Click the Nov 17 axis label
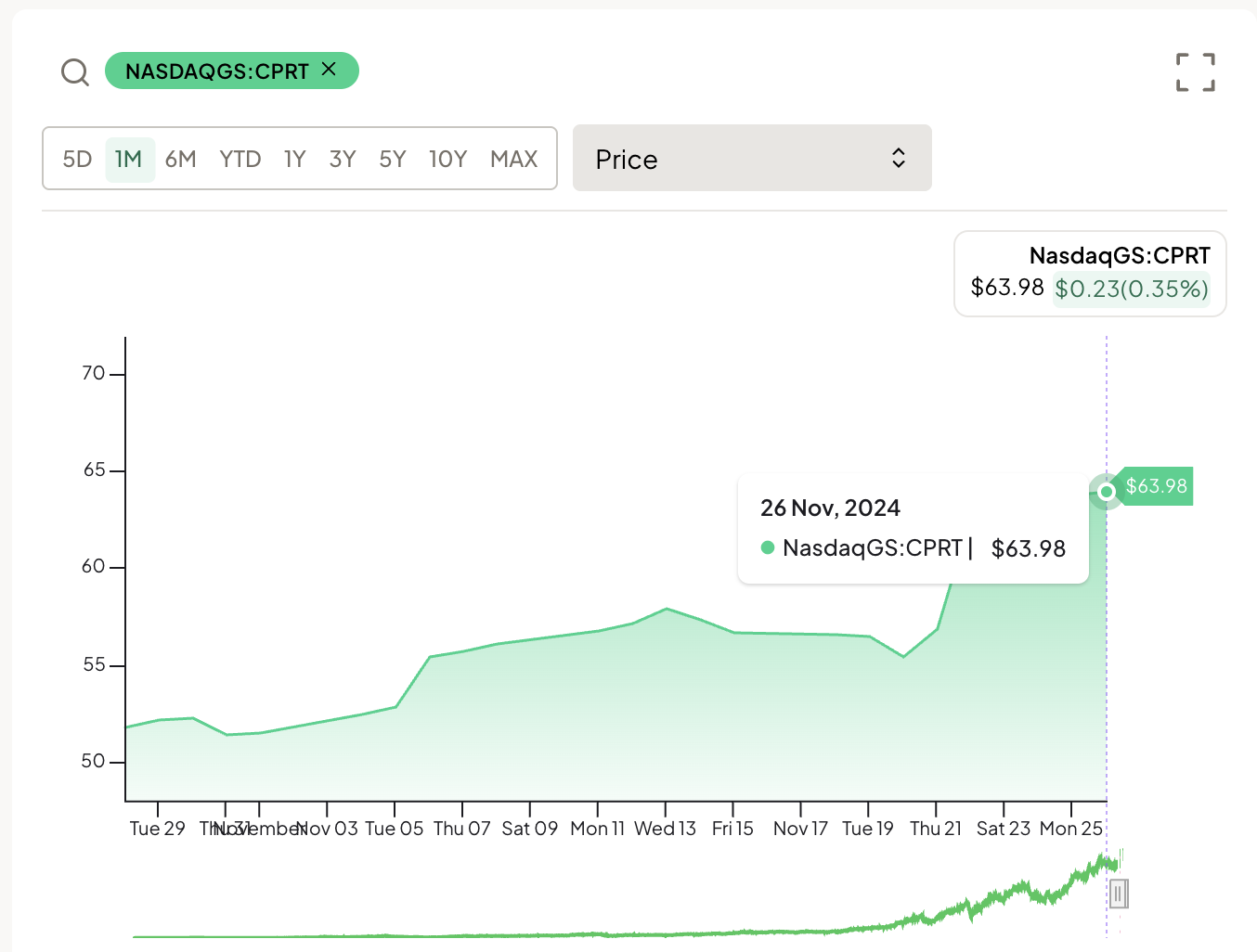1257x952 pixels. pos(800,829)
